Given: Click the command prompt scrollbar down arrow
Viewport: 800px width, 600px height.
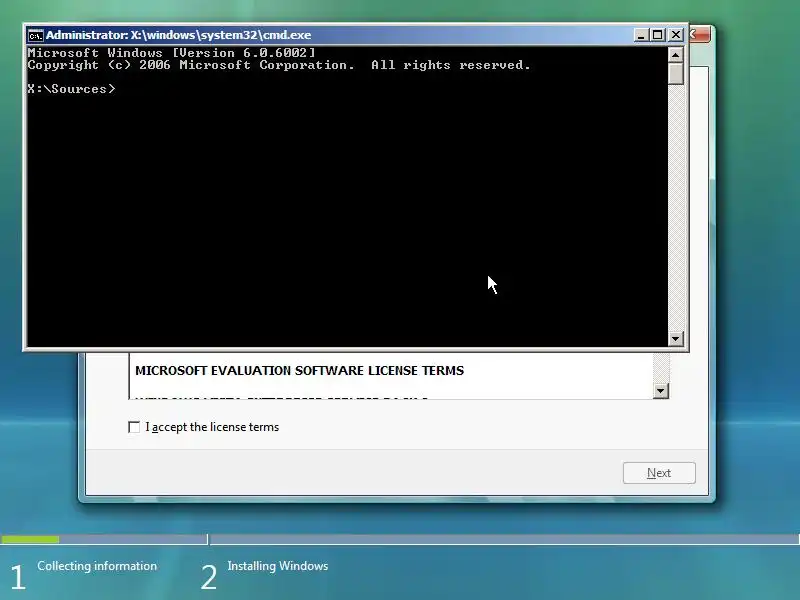Looking at the screenshot, I should 676,338.
